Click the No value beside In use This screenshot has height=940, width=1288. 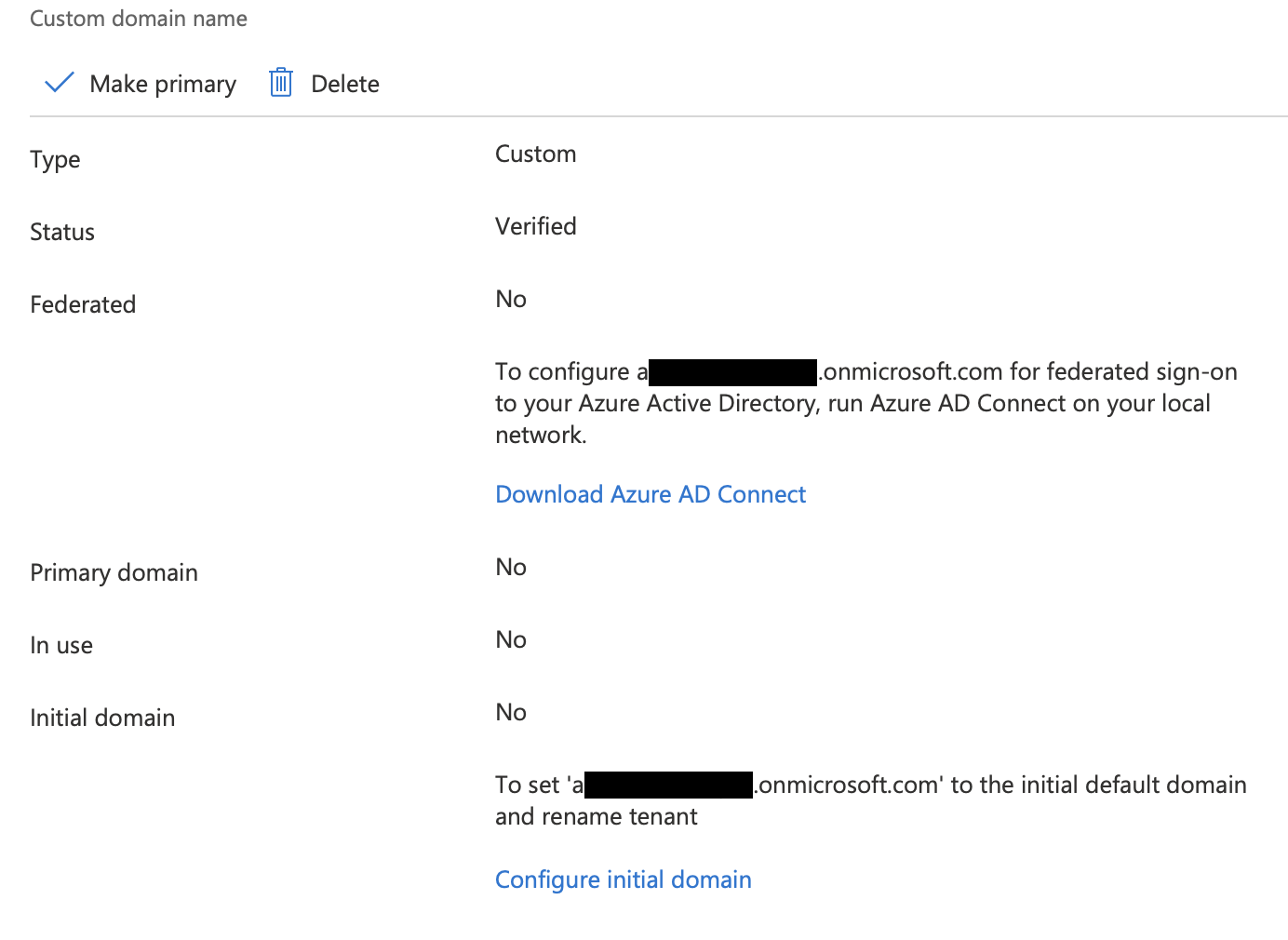(511, 638)
